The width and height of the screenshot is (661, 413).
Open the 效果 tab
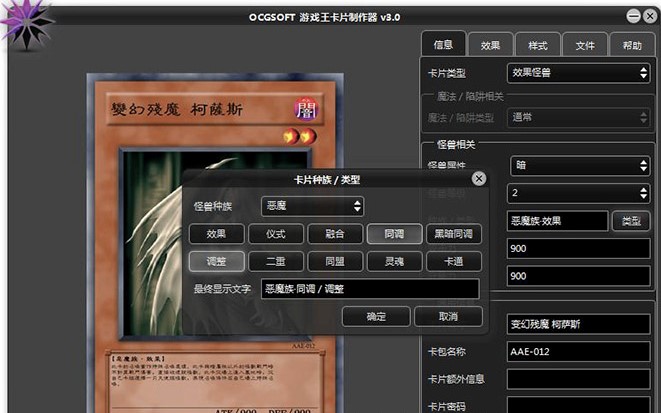[490, 45]
